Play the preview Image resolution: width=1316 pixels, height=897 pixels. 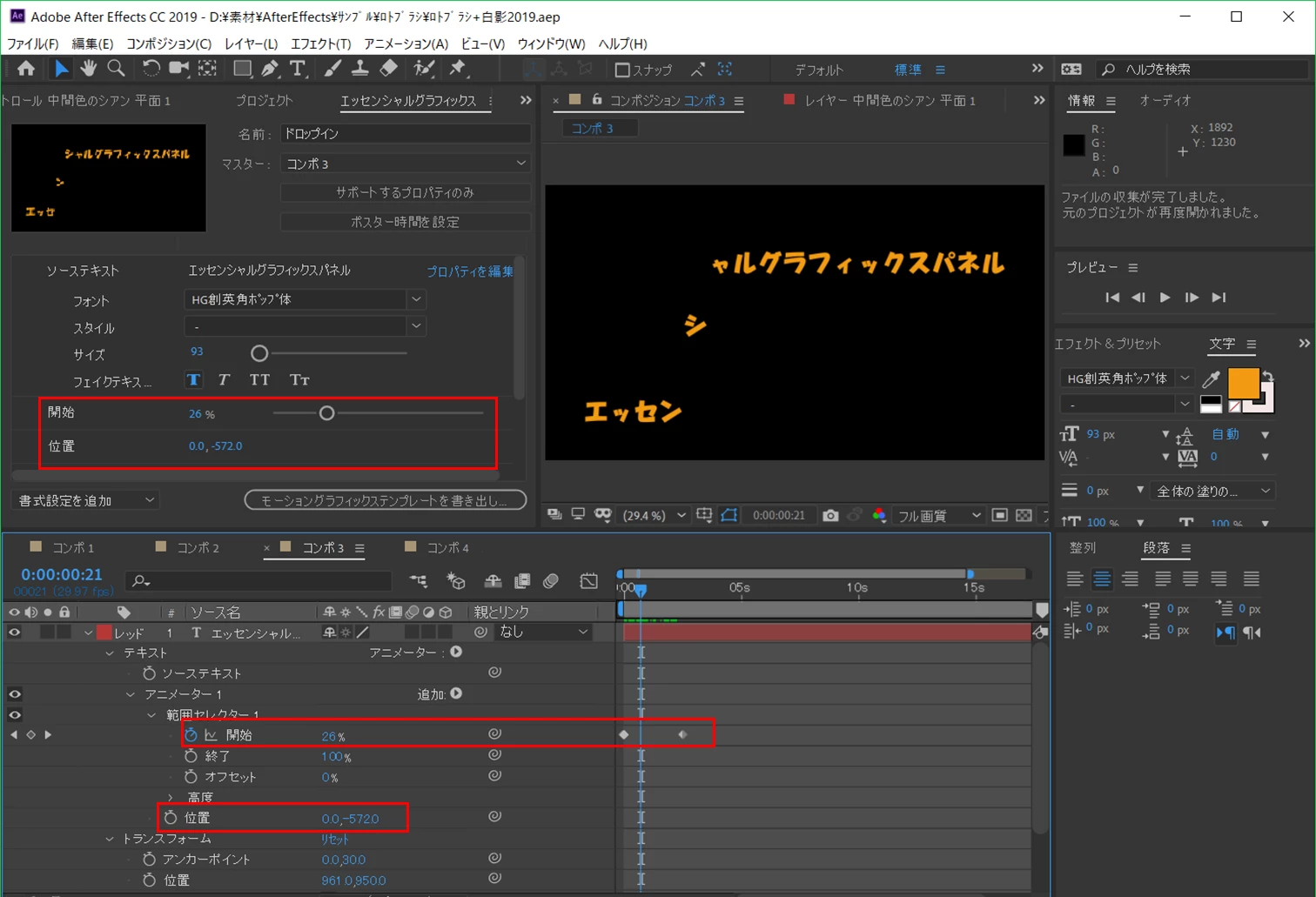(1165, 298)
